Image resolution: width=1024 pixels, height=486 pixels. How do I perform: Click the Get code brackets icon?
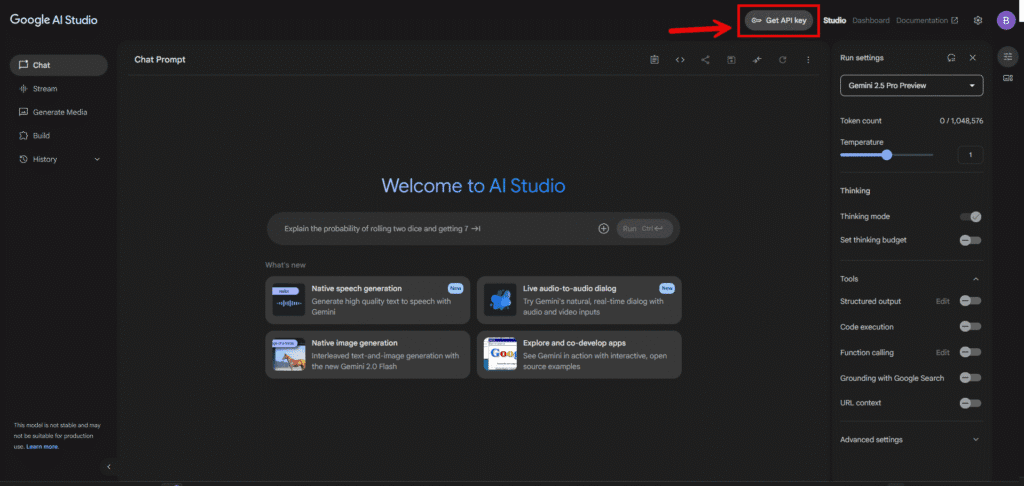pyautogui.click(x=680, y=60)
